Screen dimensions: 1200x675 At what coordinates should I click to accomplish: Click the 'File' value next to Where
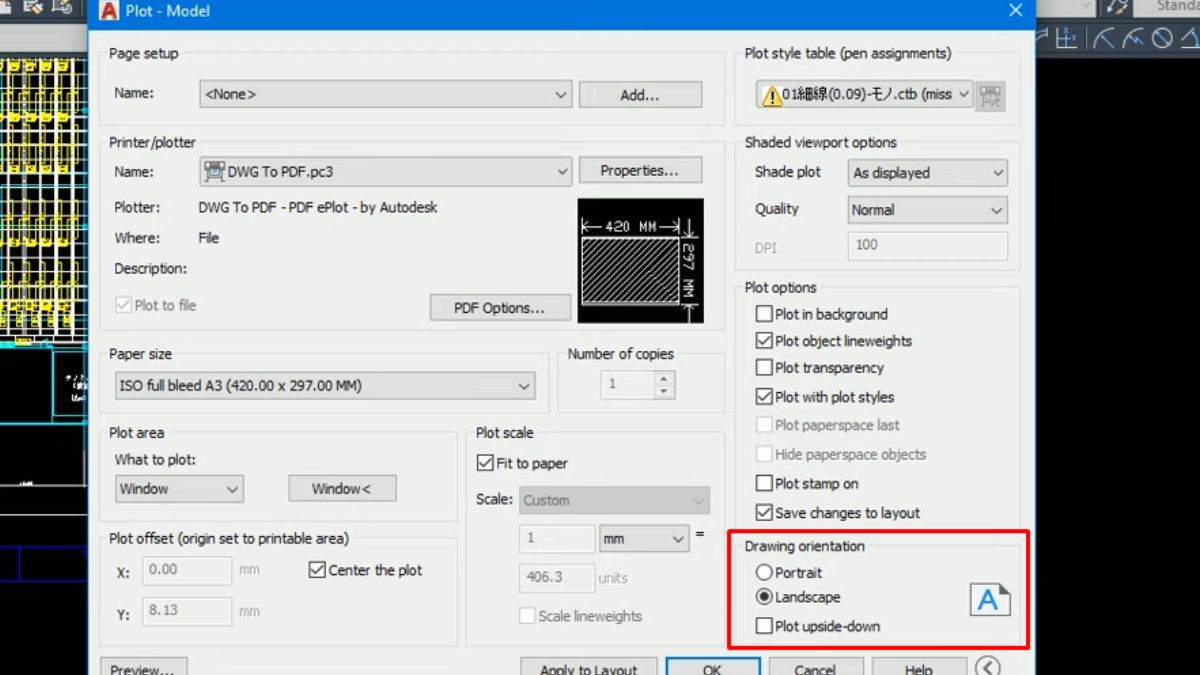208,238
